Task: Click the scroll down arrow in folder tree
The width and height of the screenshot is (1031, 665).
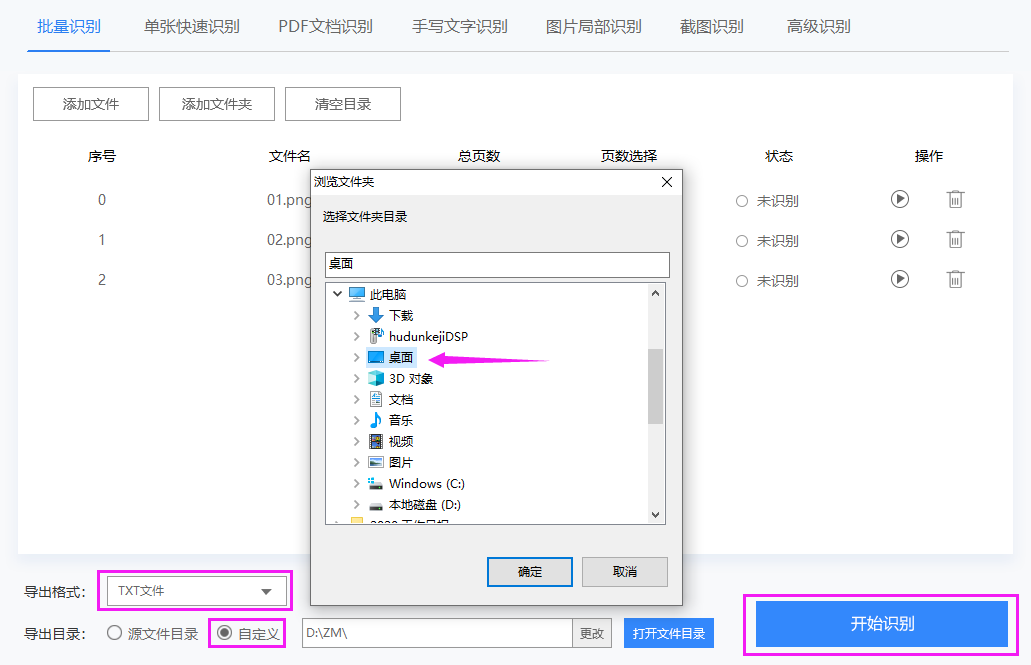Action: tap(655, 514)
